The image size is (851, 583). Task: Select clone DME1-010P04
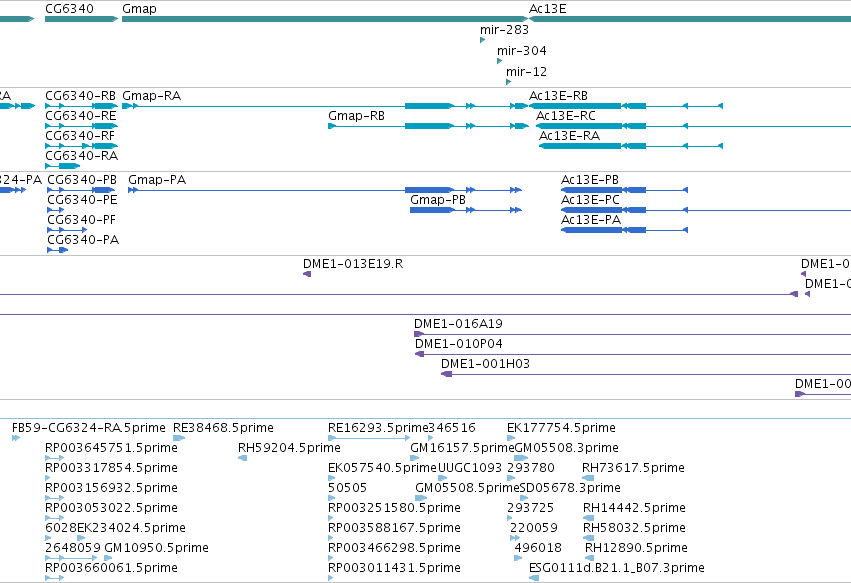point(632,354)
